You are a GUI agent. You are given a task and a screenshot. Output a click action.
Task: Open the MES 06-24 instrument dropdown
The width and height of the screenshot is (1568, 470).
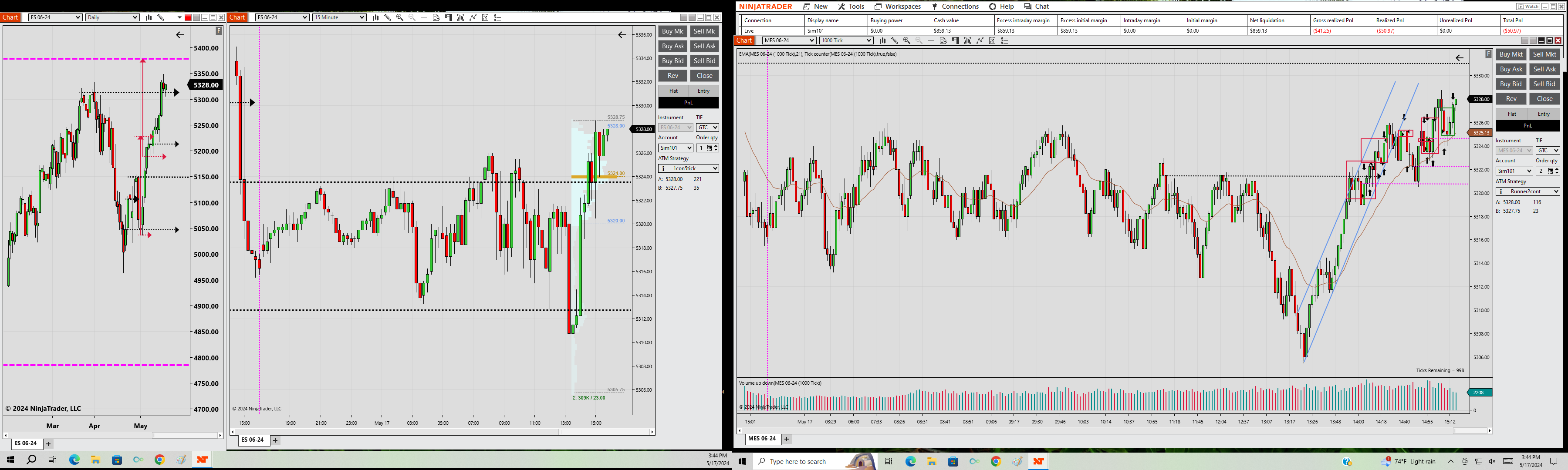coord(790,41)
